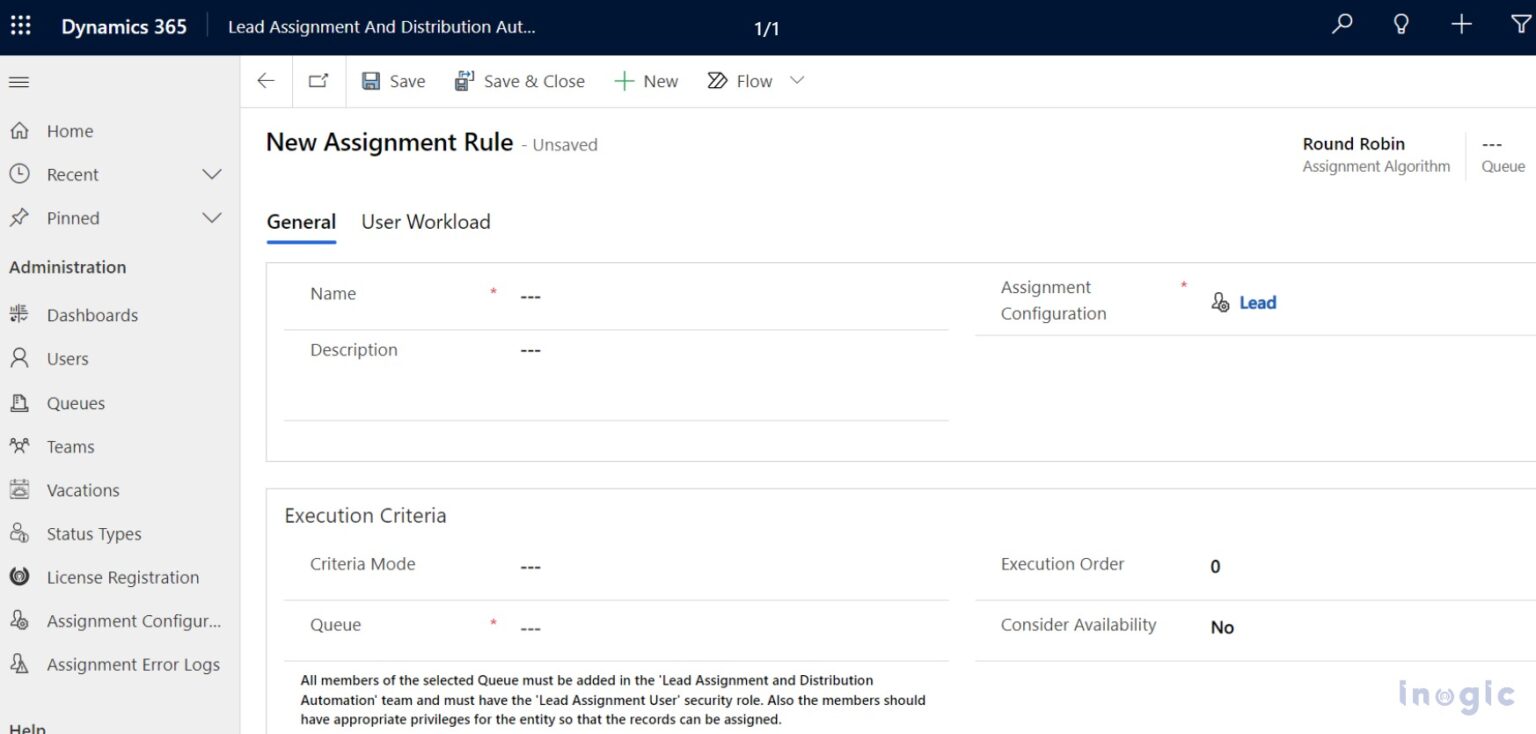
Task: Open Assignment Error Logs in sidebar
Action: [x=132, y=665]
